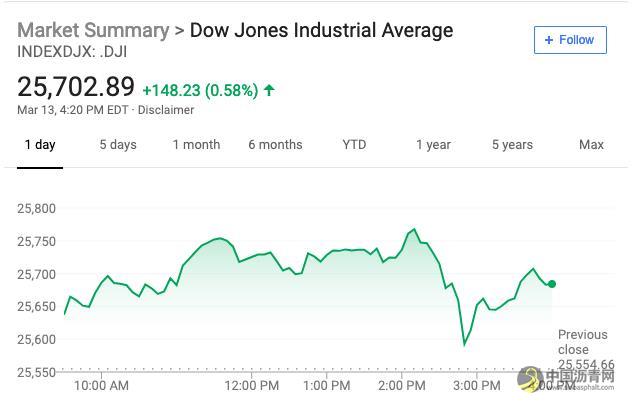View the 5 years chart range
Screen dimensions: 633x410
(x=512, y=144)
